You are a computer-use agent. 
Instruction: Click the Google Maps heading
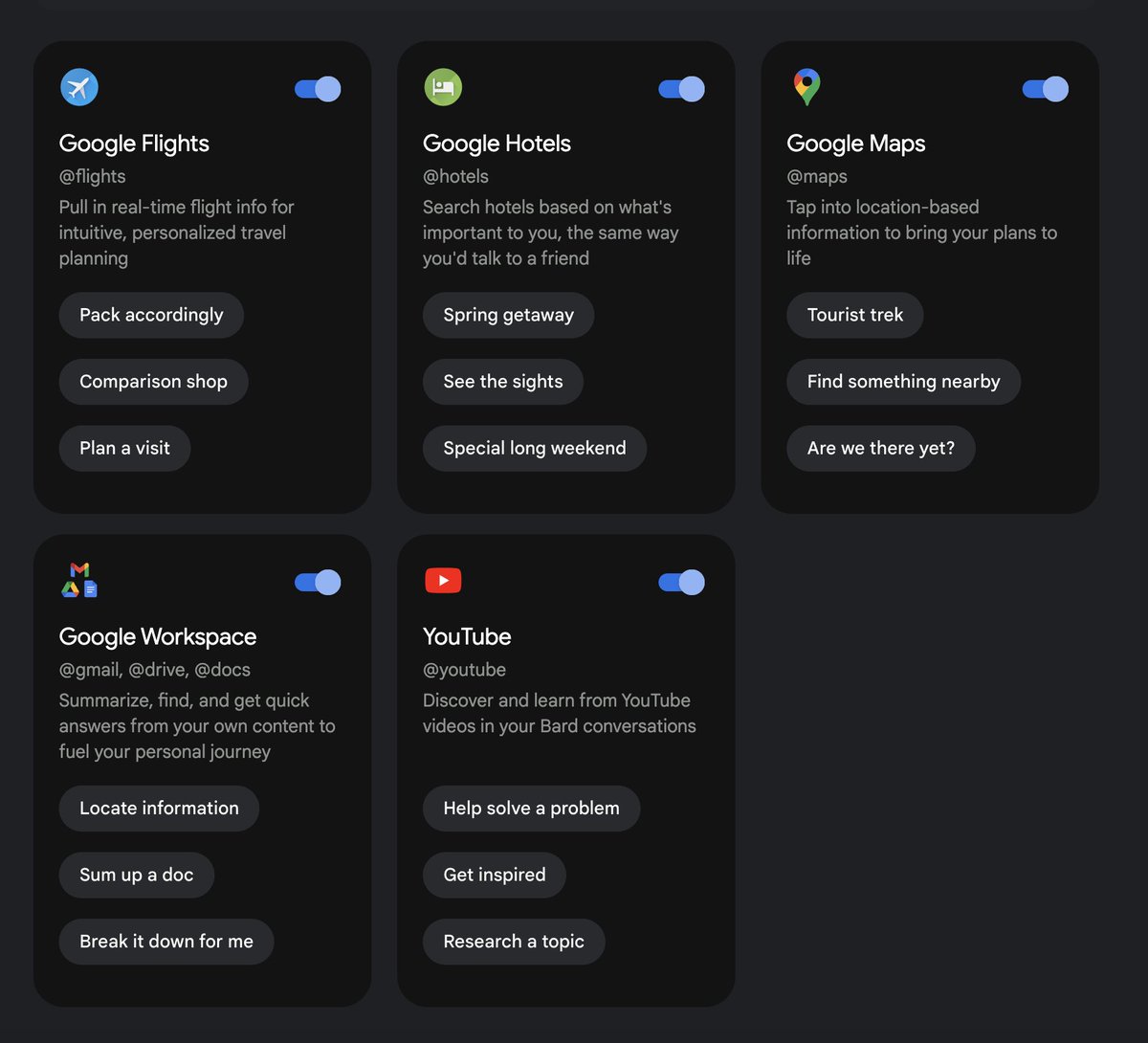tap(856, 144)
